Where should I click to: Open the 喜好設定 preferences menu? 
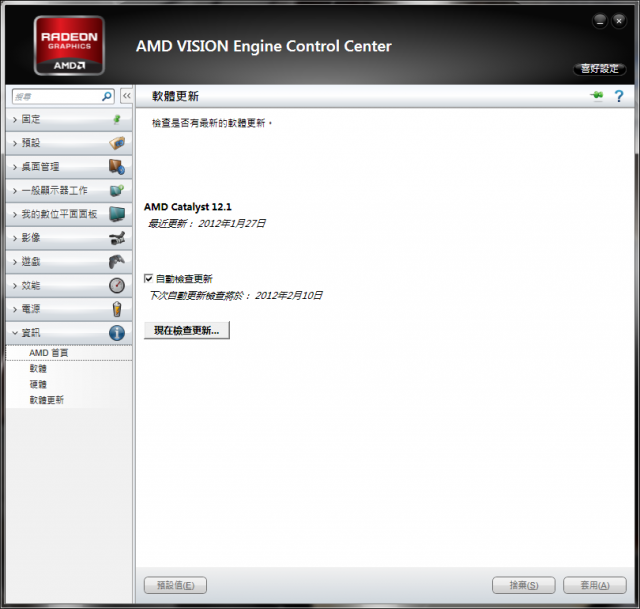coord(600,69)
